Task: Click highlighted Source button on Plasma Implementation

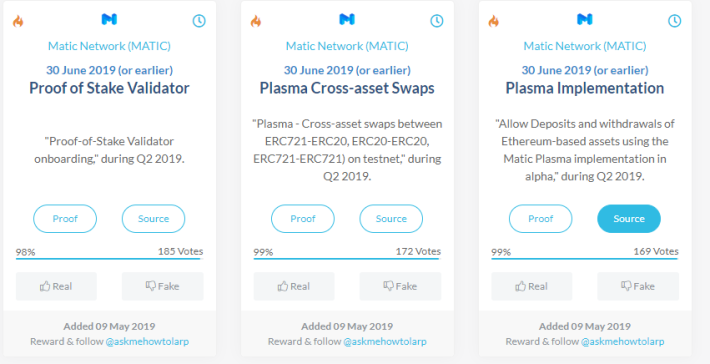Action: (x=629, y=219)
